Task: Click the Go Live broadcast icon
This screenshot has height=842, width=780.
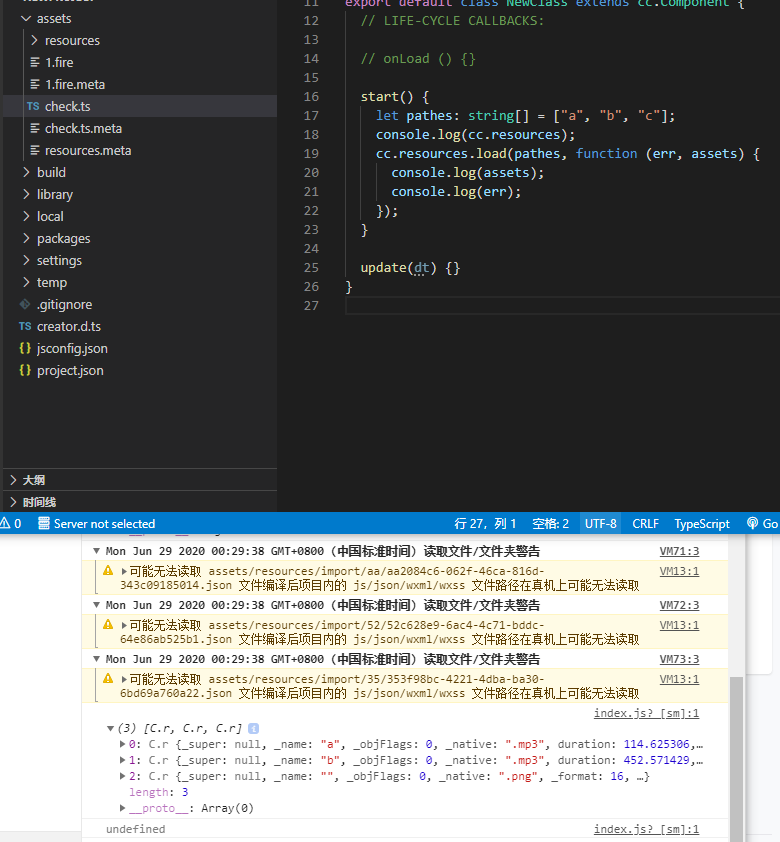Action: (753, 524)
